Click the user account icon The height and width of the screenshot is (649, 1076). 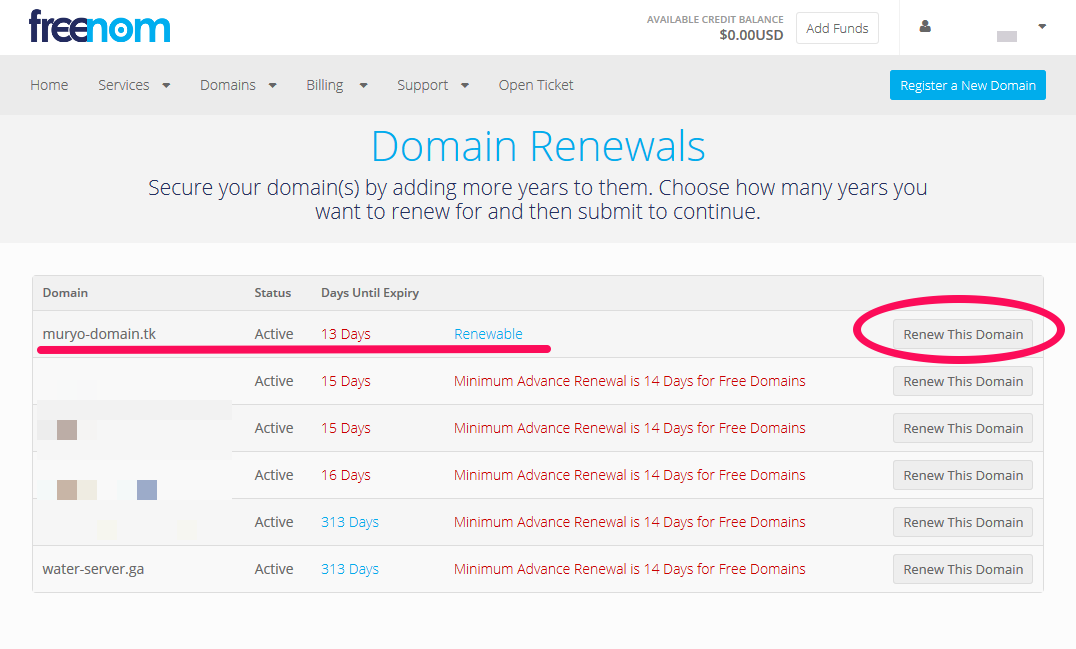(x=925, y=27)
